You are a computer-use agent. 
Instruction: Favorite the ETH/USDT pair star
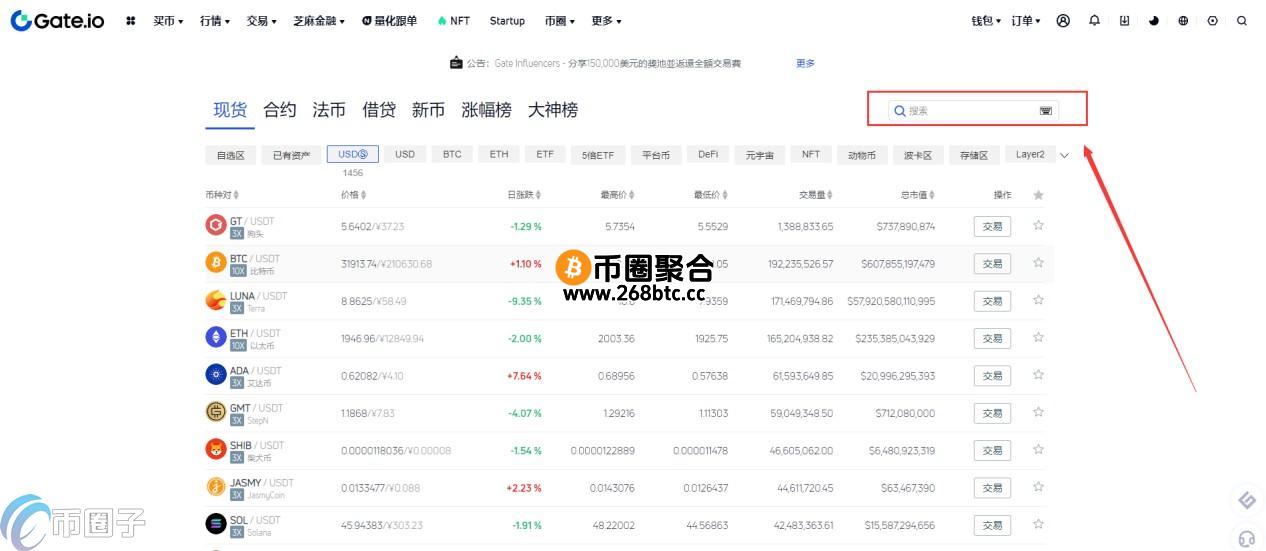point(1038,338)
